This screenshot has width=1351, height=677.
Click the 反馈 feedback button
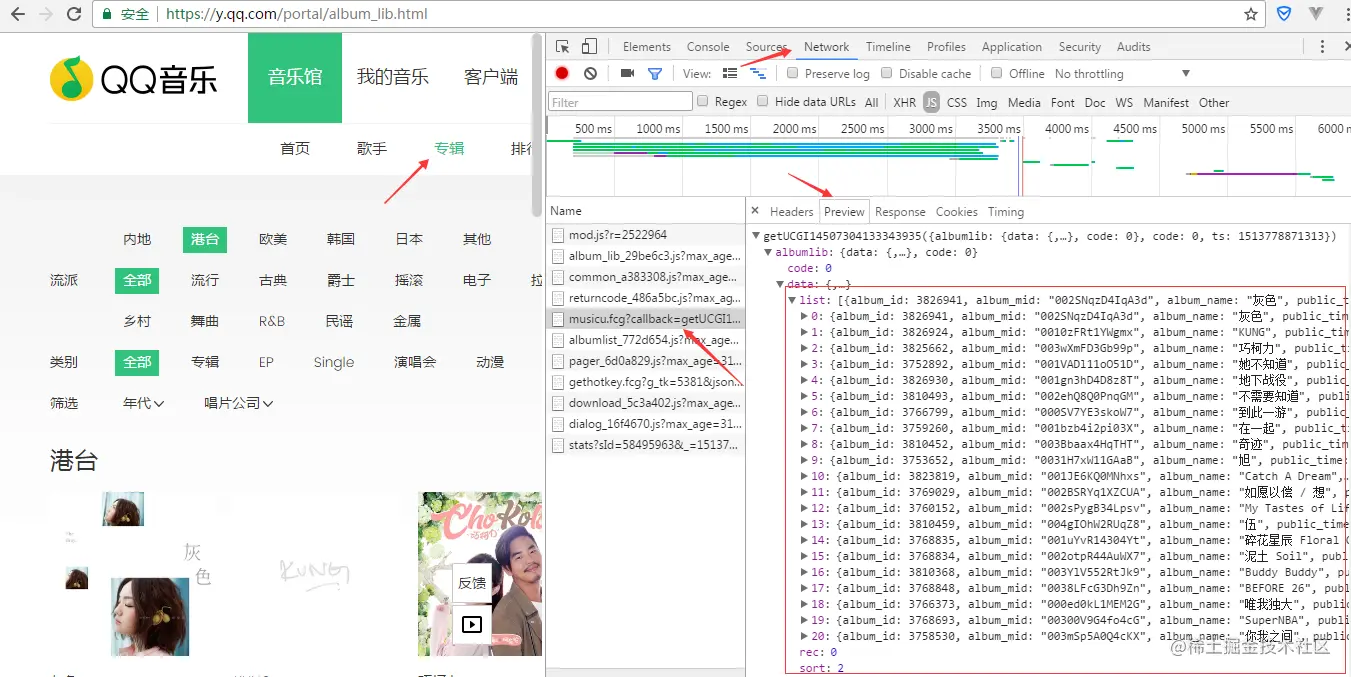[x=472, y=583]
